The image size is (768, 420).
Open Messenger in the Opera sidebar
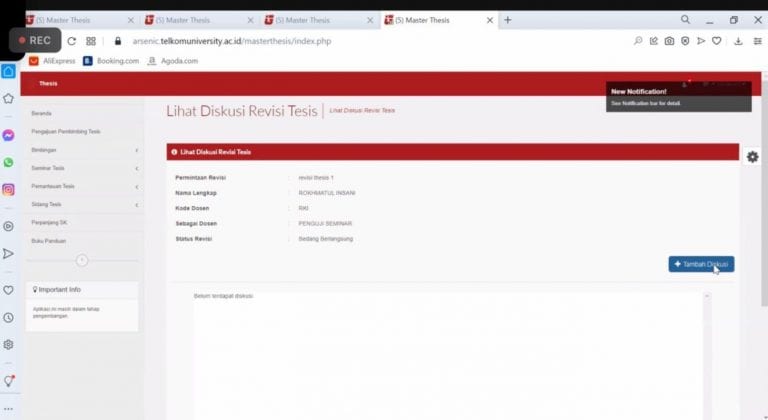pos(8,135)
